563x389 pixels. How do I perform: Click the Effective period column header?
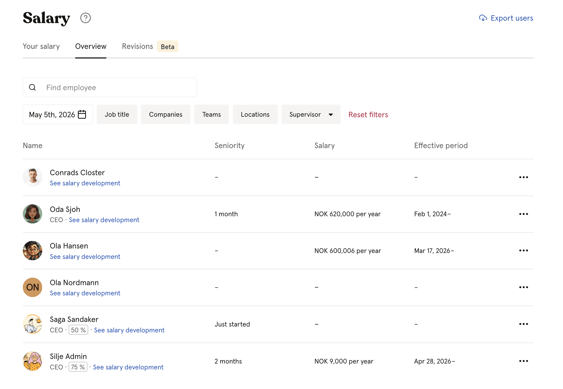(x=441, y=145)
